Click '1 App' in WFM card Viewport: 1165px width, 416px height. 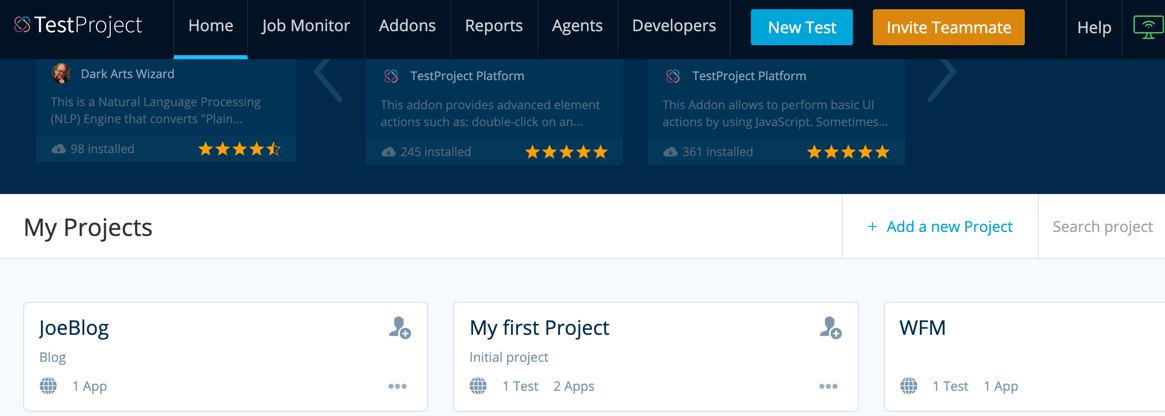point(1001,386)
